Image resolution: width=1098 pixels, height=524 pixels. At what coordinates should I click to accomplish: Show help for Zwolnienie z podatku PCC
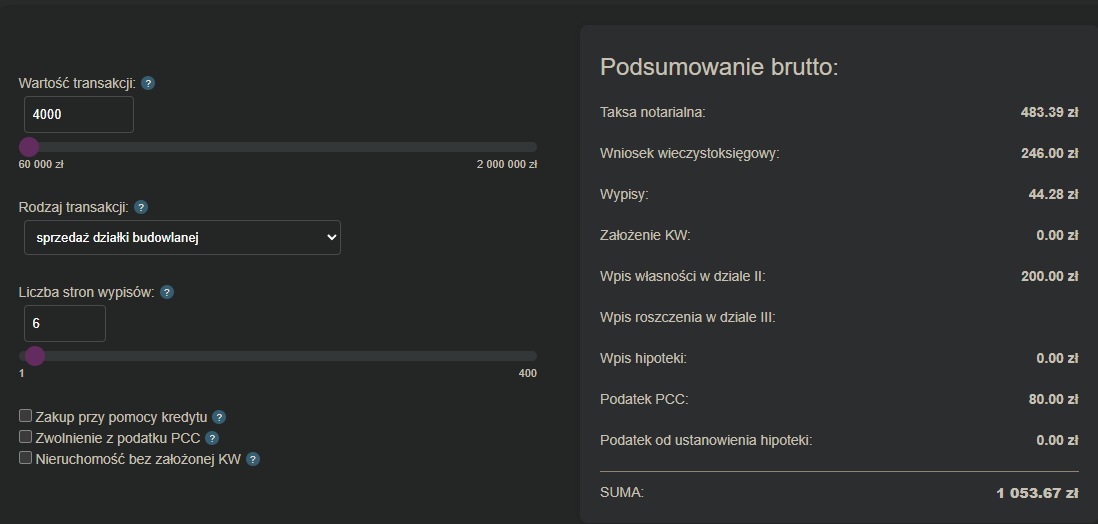[x=212, y=438]
